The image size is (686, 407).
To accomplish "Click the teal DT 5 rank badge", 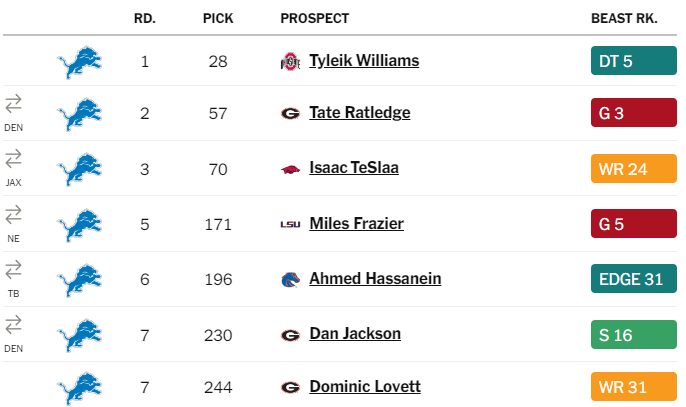I will (634, 61).
